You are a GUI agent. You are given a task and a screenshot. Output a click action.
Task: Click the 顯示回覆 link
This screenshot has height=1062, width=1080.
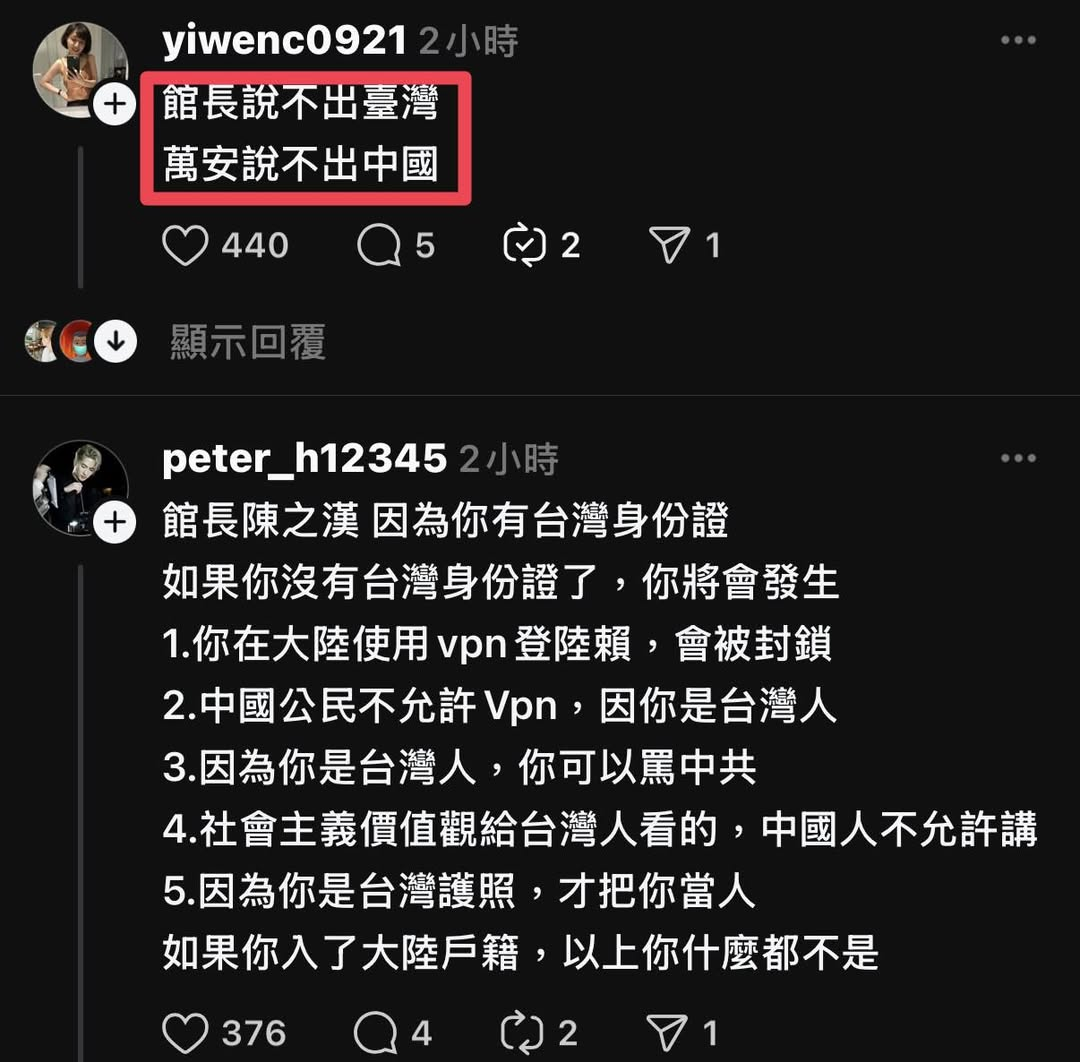tap(248, 342)
